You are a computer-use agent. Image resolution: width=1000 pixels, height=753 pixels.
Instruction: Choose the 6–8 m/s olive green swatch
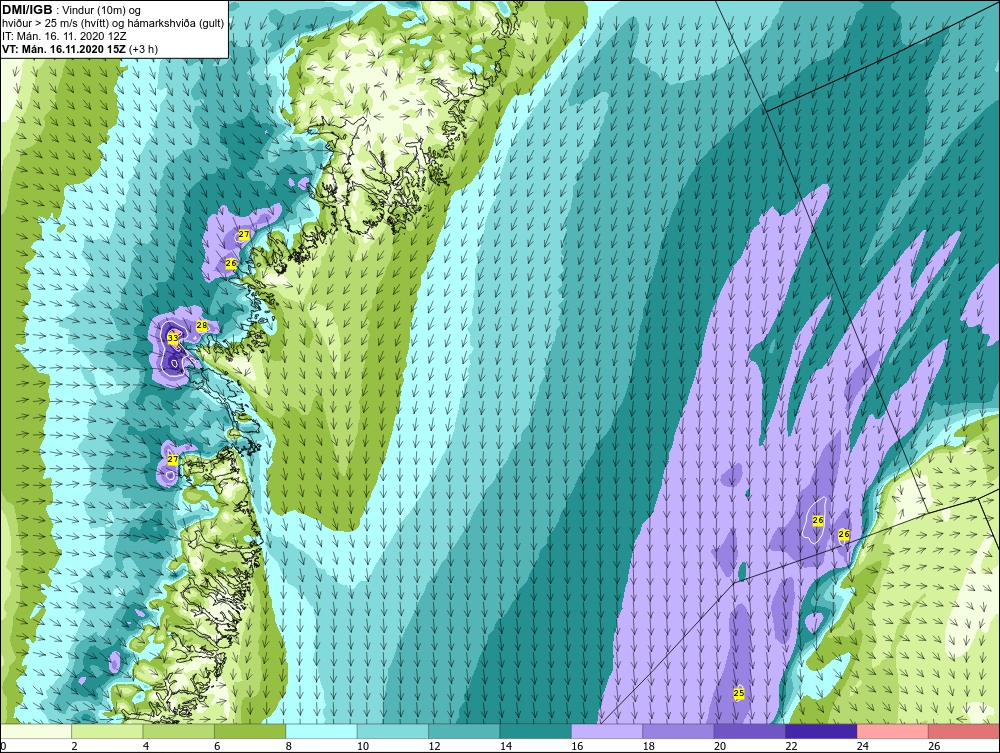250,731
